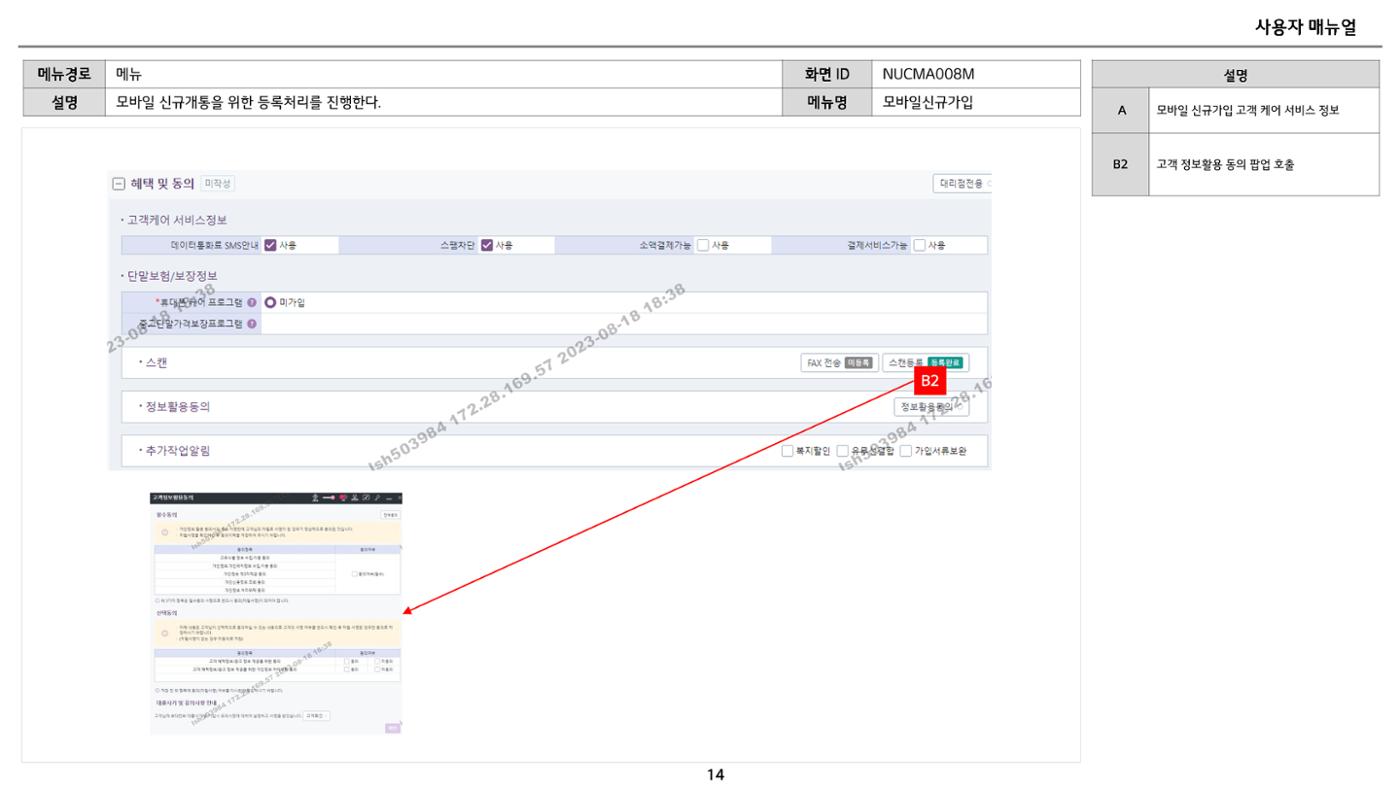
Task: Open help icon beside 중고단말가격보장프로그램
Action: click(252, 324)
